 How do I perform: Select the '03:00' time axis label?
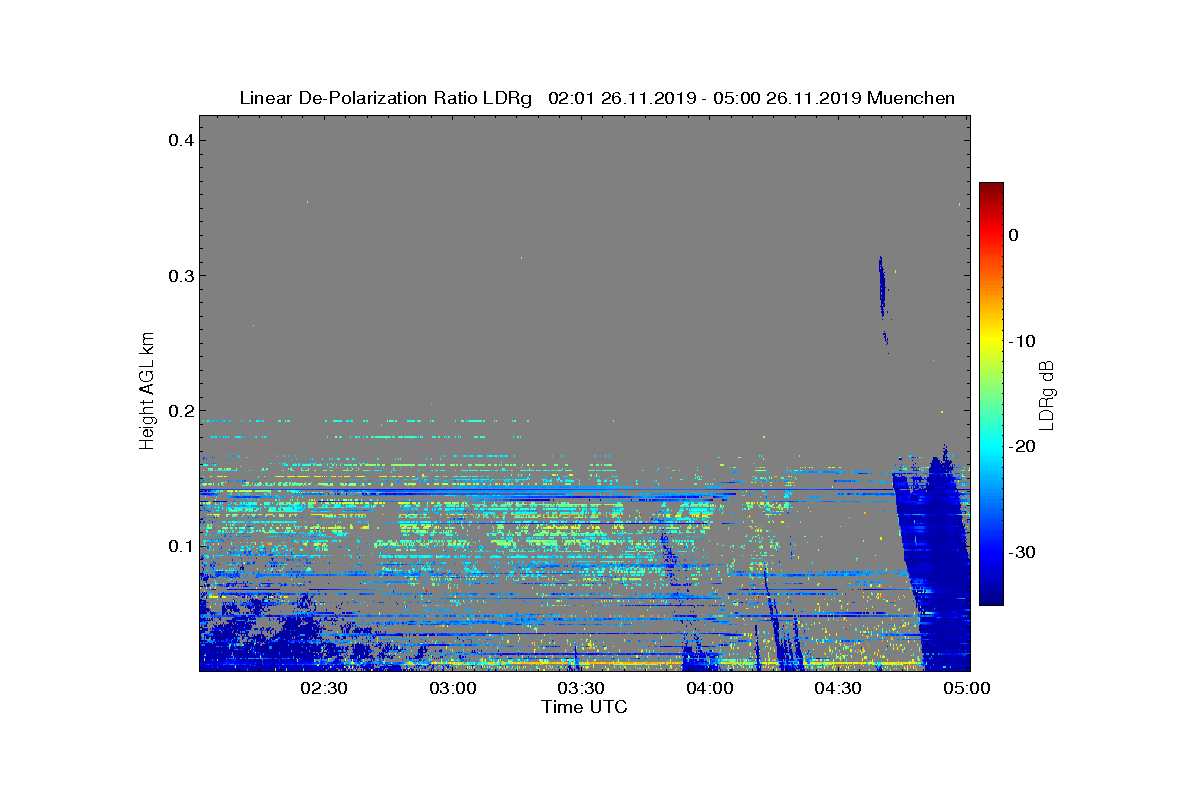[452, 688]
